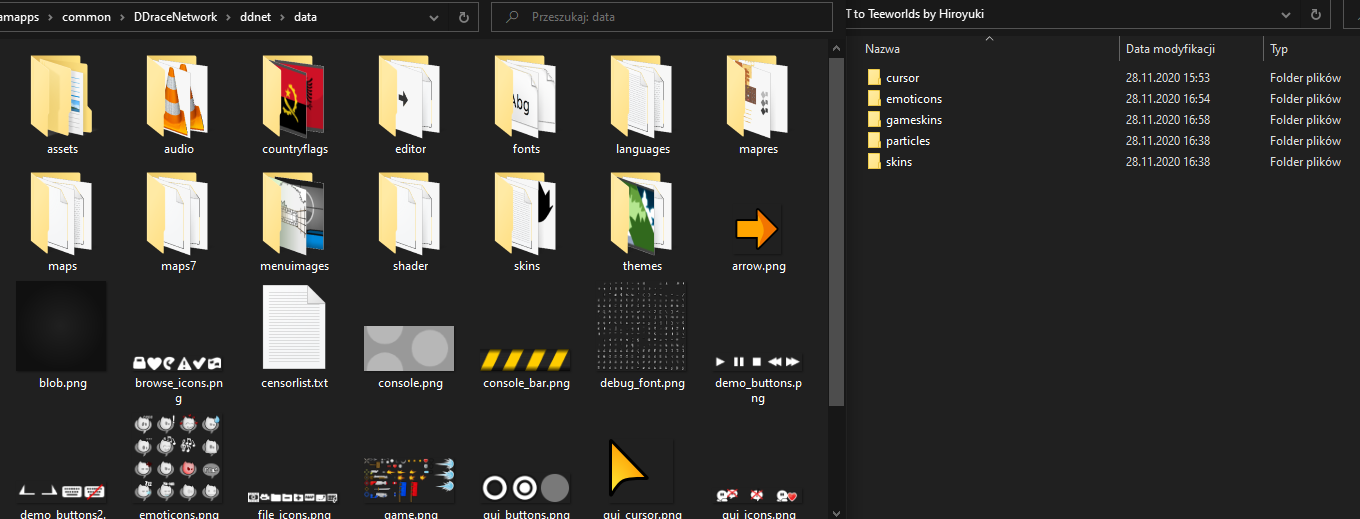Image resolution: width=1360 pixels, height=519 pixels.
Task: Select the demo_buttons.png playback icons file
Action: tap(757, 361)
